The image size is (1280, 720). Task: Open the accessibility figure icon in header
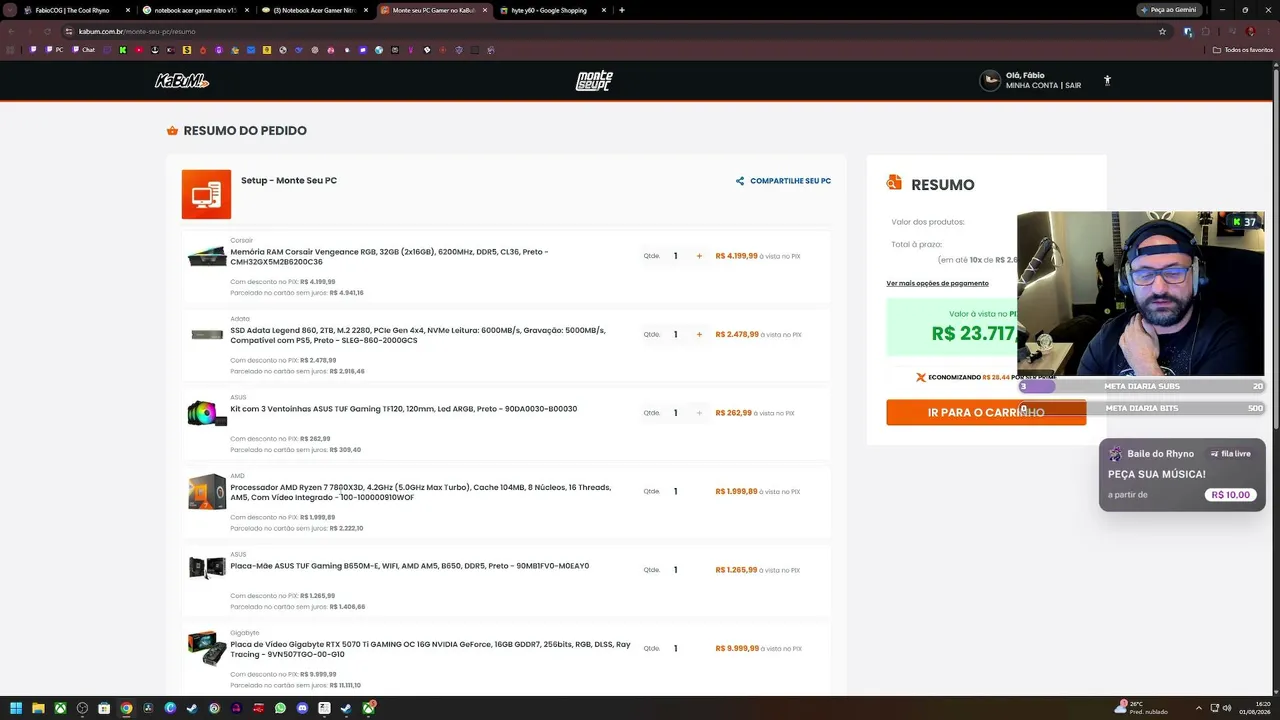click(1107, 81)
